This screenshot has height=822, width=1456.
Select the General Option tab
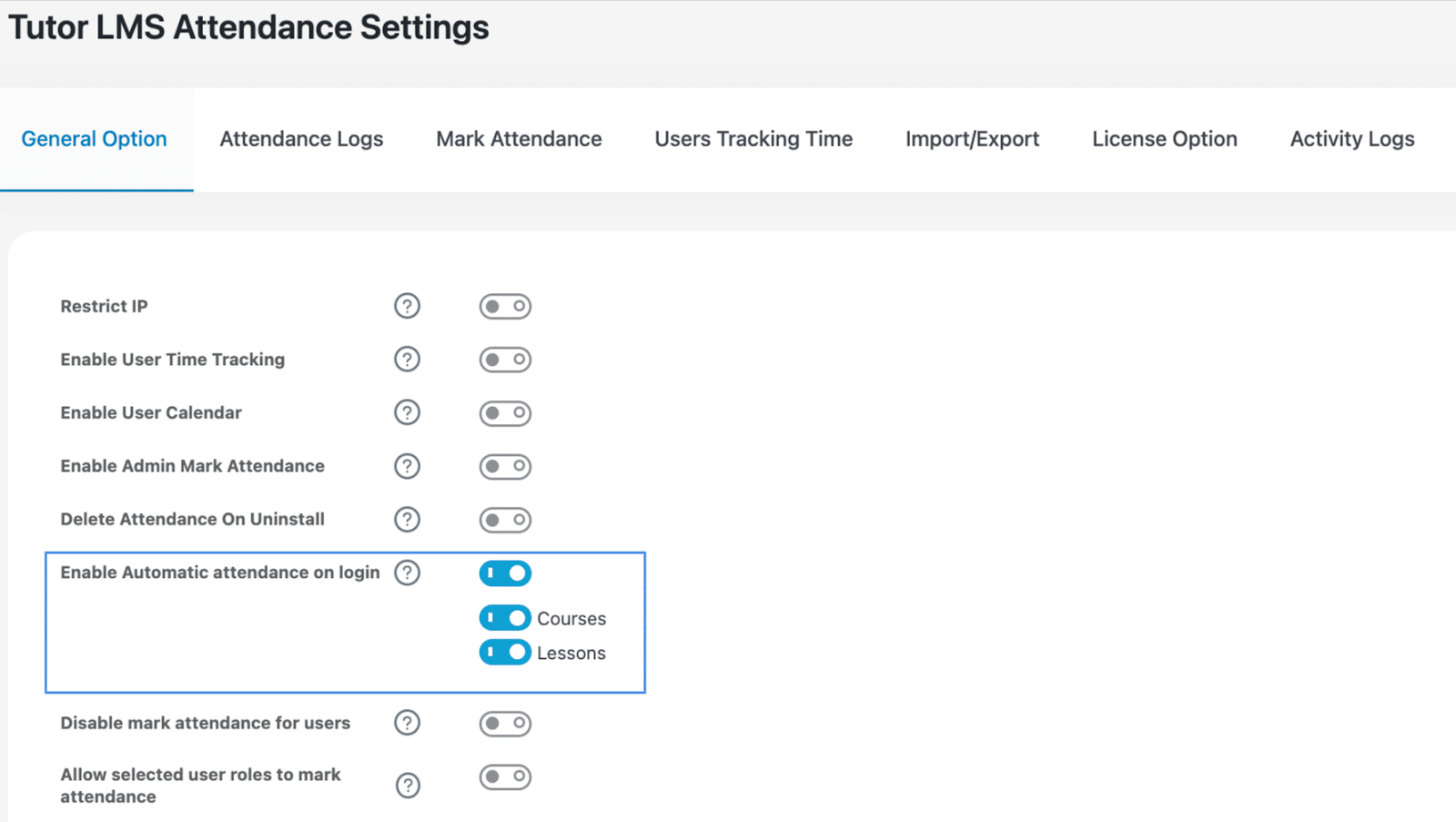[x=95, y=139]
